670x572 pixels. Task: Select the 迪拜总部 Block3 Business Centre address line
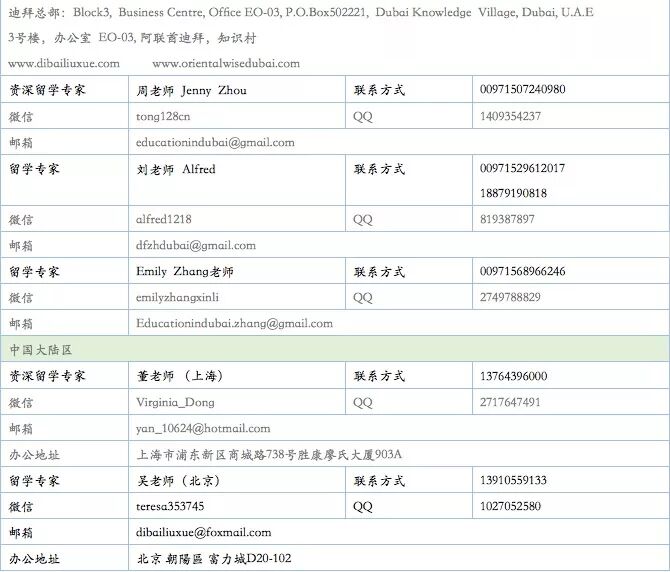[x=301, y=12]
